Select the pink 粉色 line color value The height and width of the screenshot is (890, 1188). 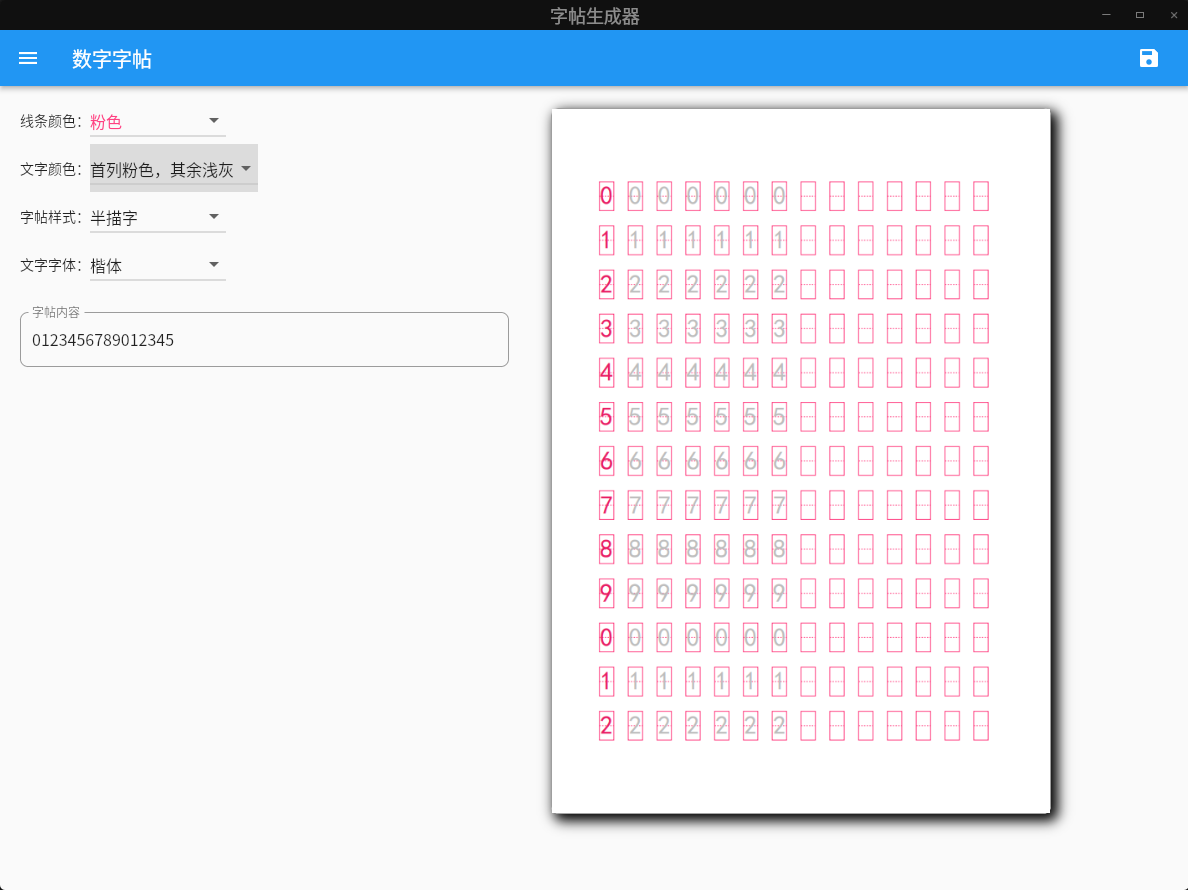point(106,122)
